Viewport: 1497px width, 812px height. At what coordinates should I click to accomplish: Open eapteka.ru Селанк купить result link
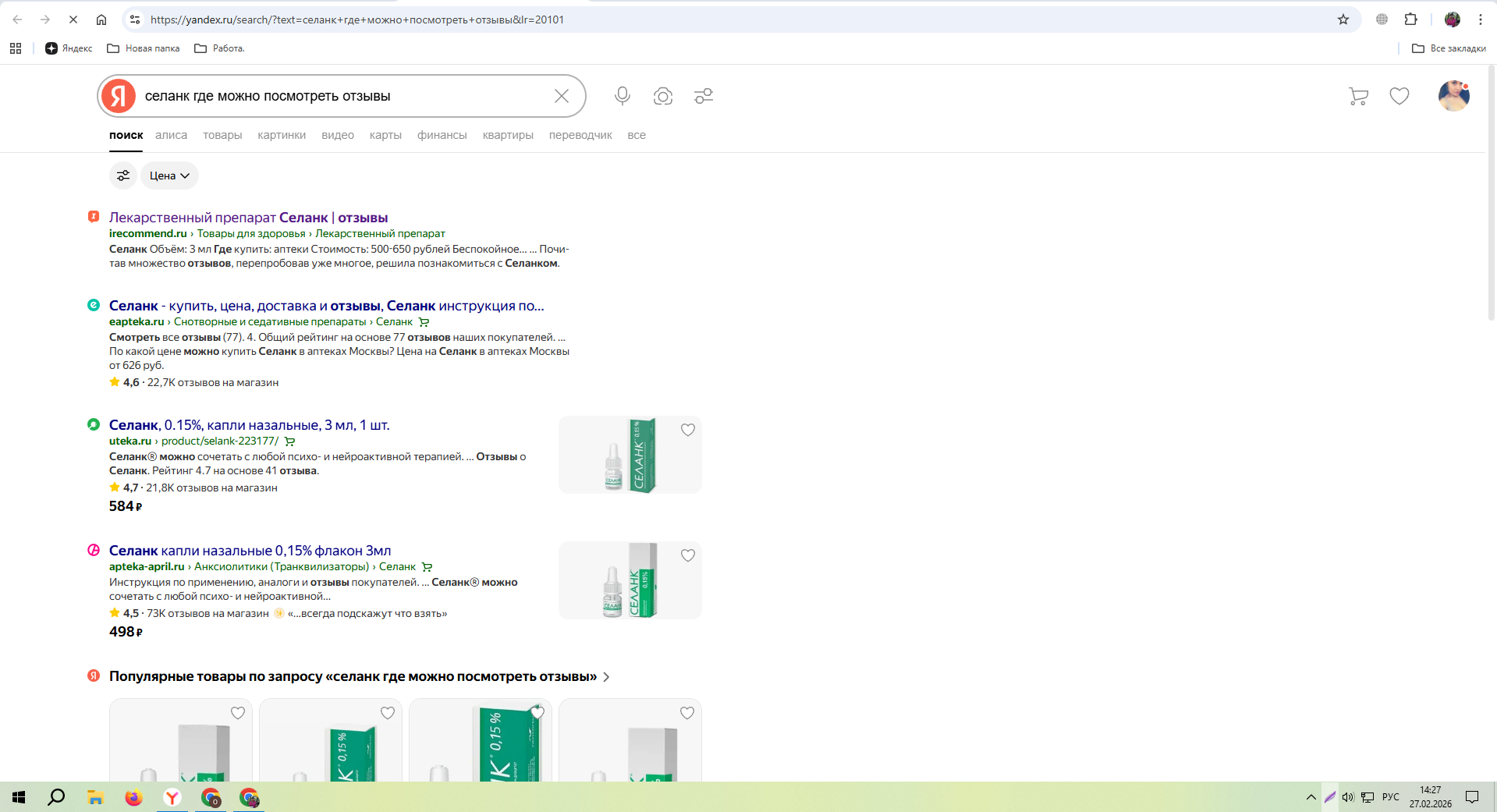click(326, 306)
